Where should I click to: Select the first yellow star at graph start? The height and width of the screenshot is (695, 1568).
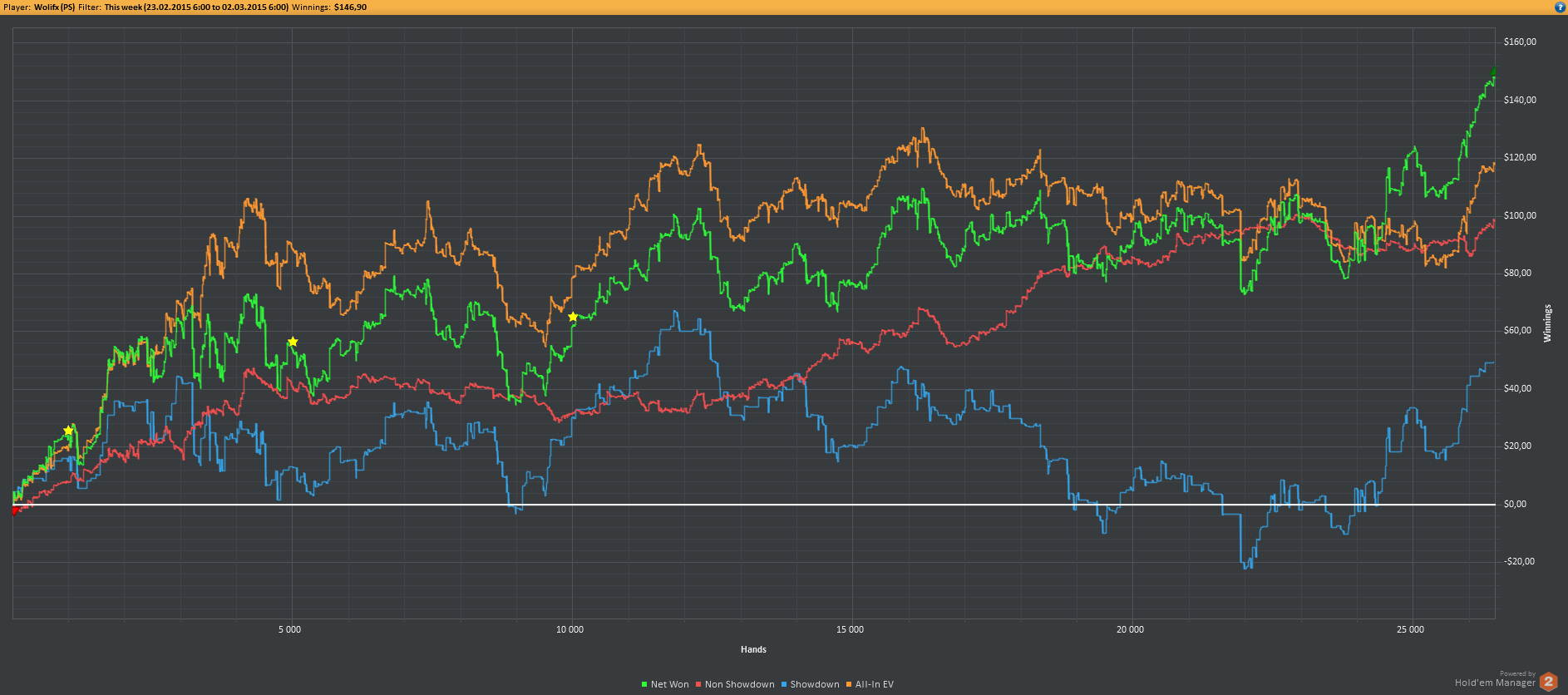(68, 431)
